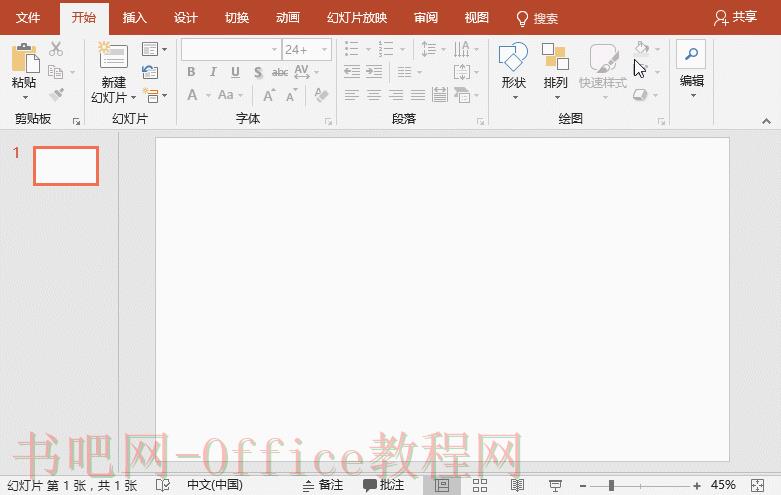The width and height of the screenshot is (781, 495).
Task: Switch to the 切换 tab
Action: click(237, 18)
